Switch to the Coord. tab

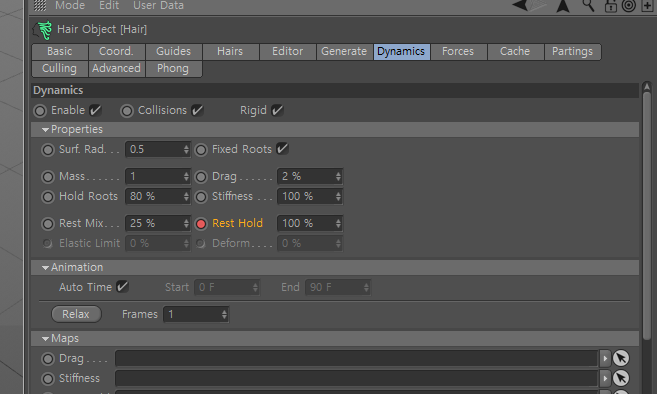click(x=116, y=52)
